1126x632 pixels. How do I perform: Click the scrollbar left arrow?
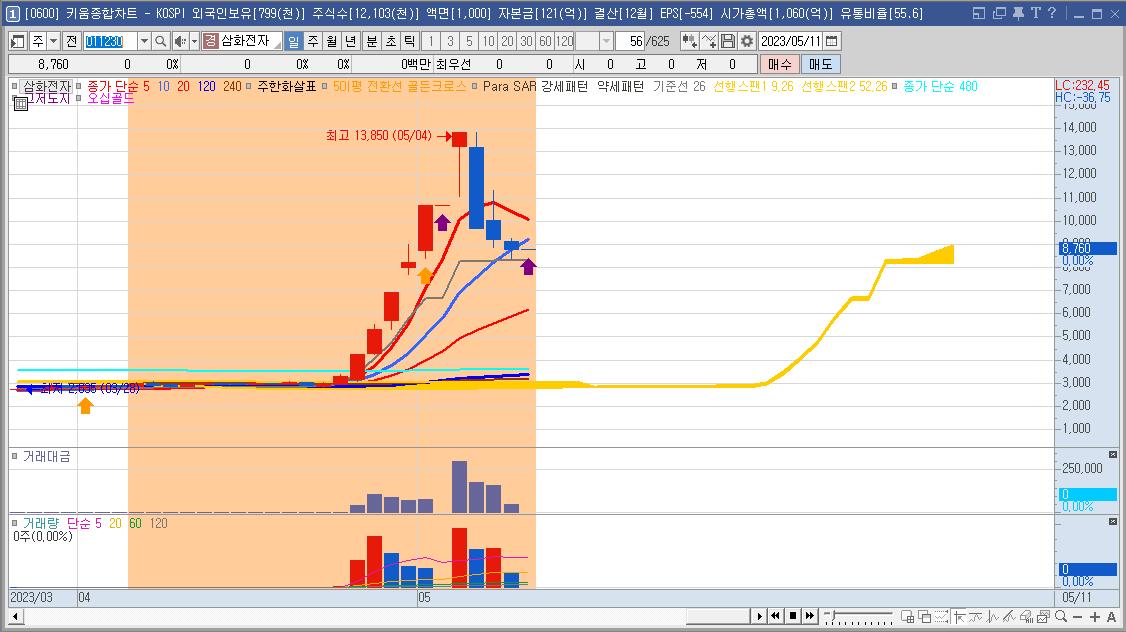[14, 616]
